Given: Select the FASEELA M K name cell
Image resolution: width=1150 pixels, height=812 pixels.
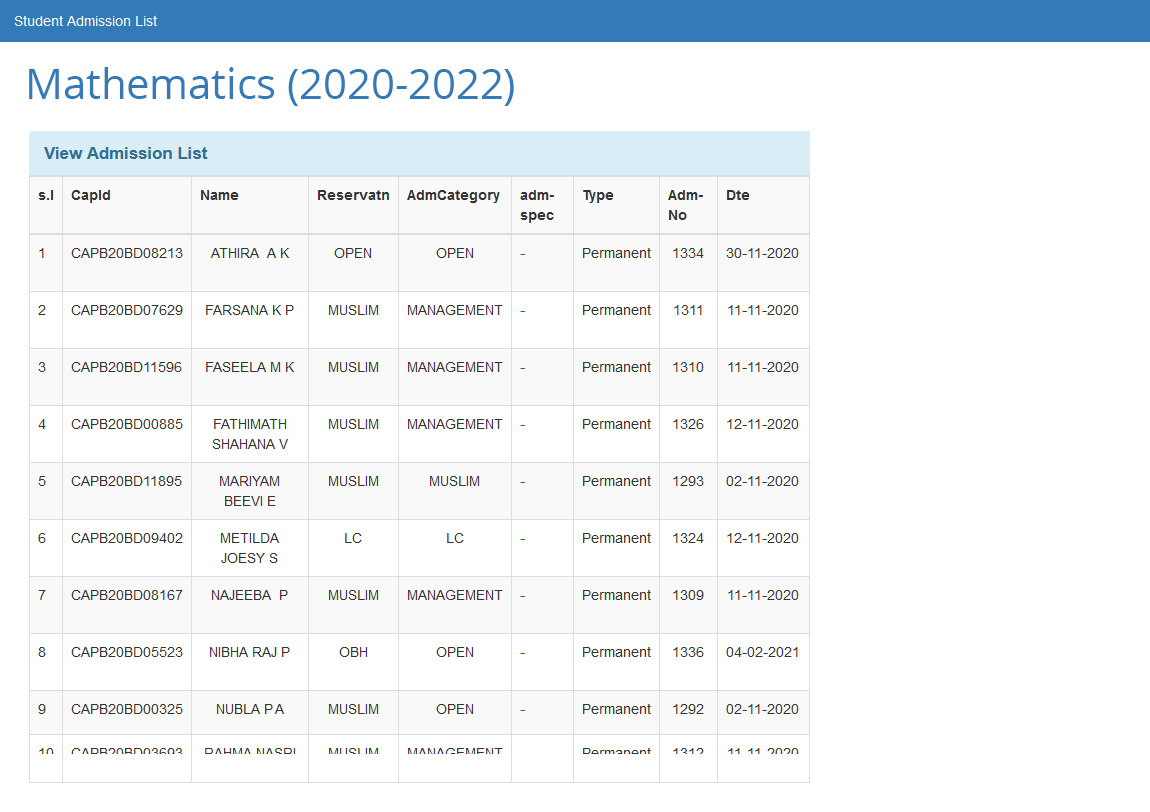Looking at the screenshot, I should (250, 367).
